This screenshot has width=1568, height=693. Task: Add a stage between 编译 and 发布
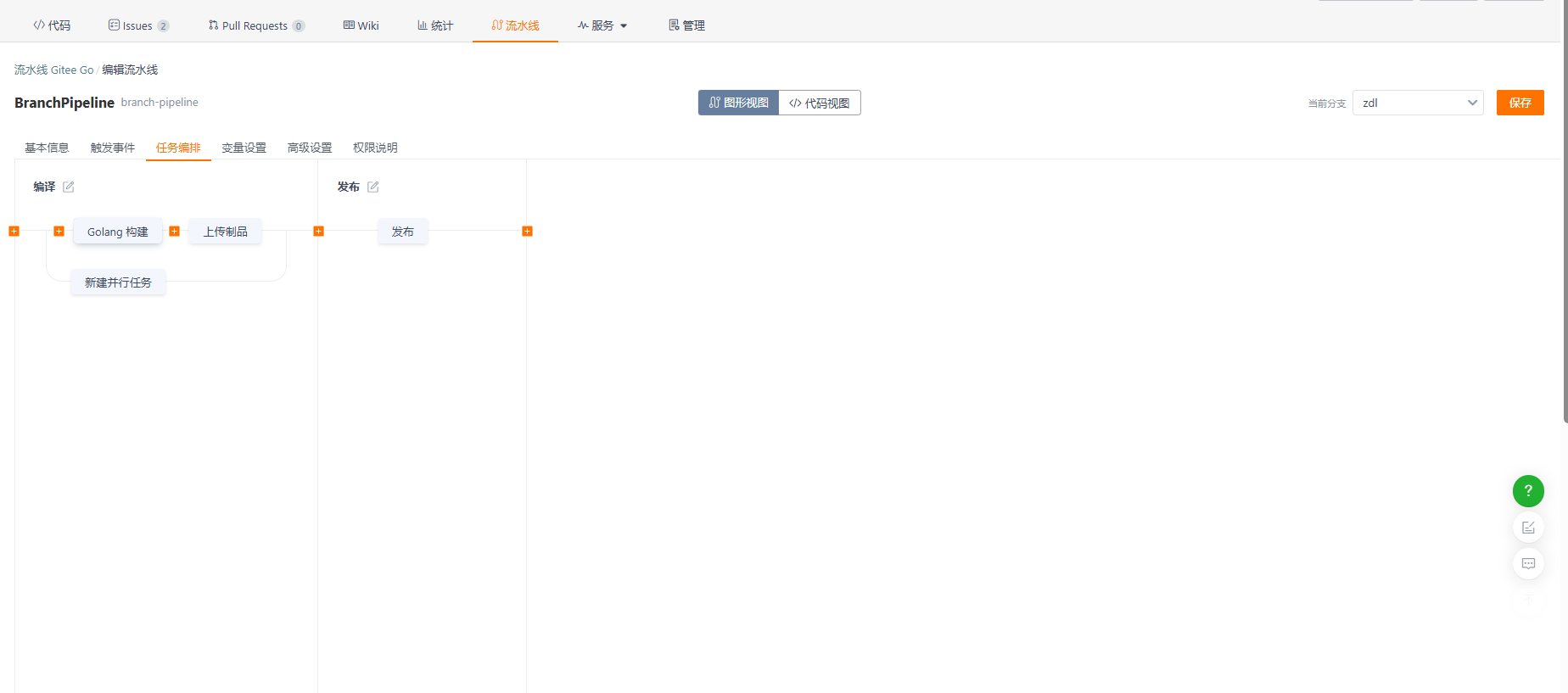tap(318, 232)
